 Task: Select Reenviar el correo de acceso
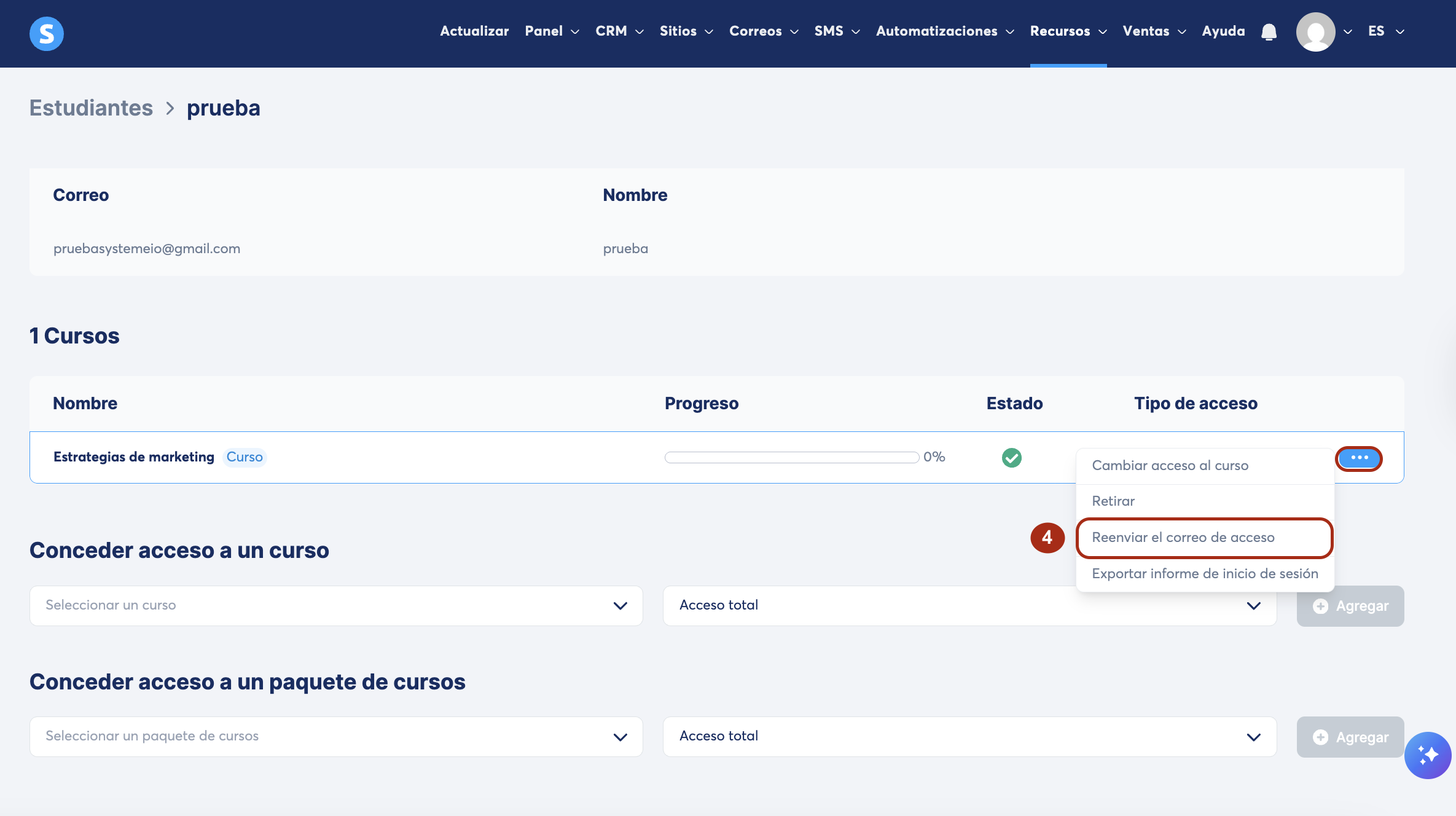pyautogui.click(x=1183, y=538)
